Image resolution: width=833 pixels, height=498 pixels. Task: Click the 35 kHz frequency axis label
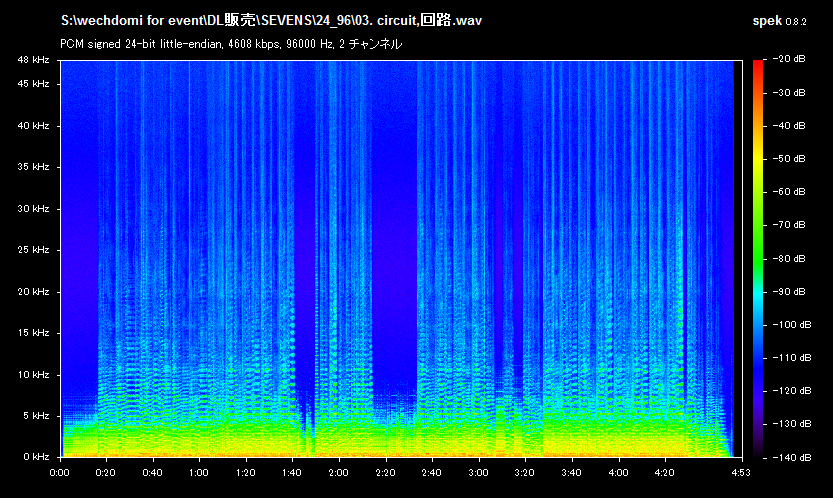click(33, 166)
